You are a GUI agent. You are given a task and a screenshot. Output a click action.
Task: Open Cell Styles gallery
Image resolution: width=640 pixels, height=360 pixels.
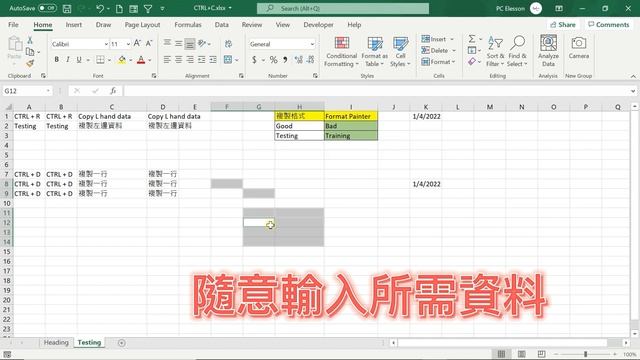point(400,51)
